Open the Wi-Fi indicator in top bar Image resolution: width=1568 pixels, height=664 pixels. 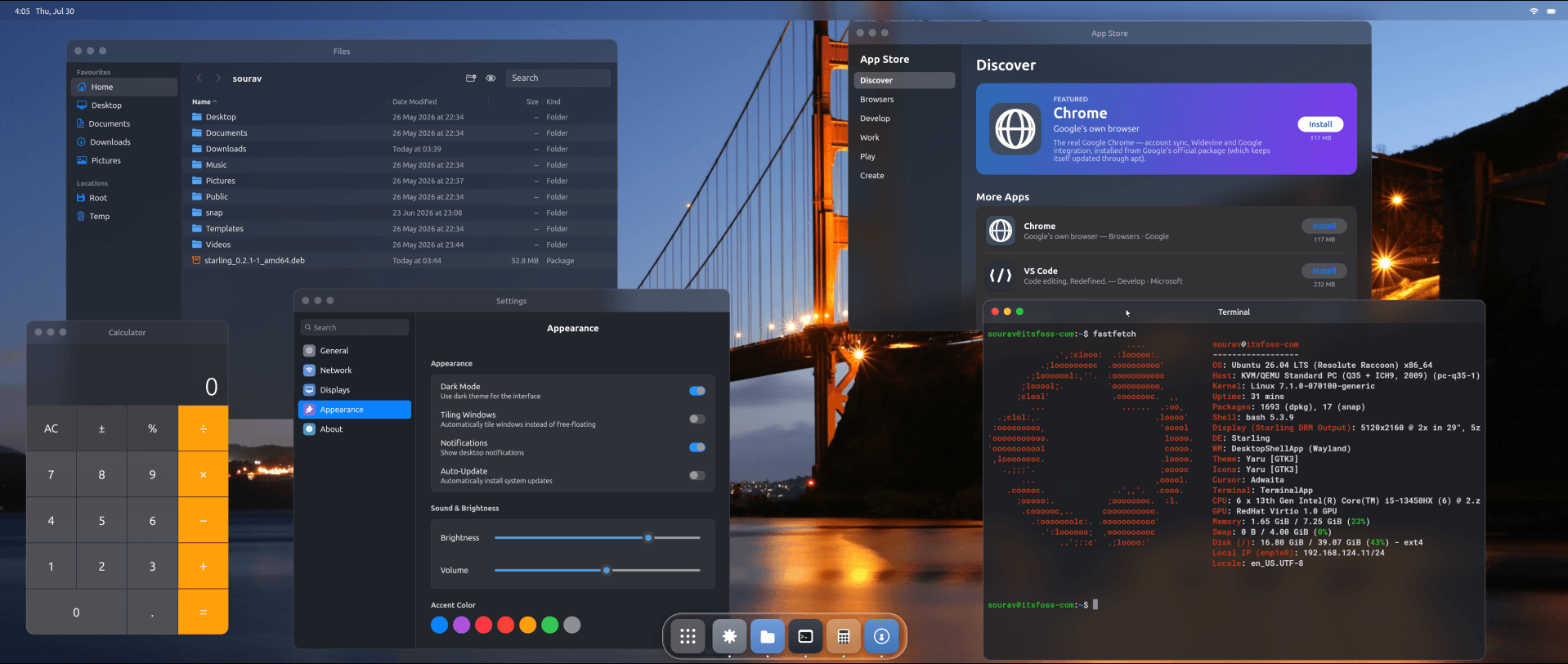coord(1534,11)
